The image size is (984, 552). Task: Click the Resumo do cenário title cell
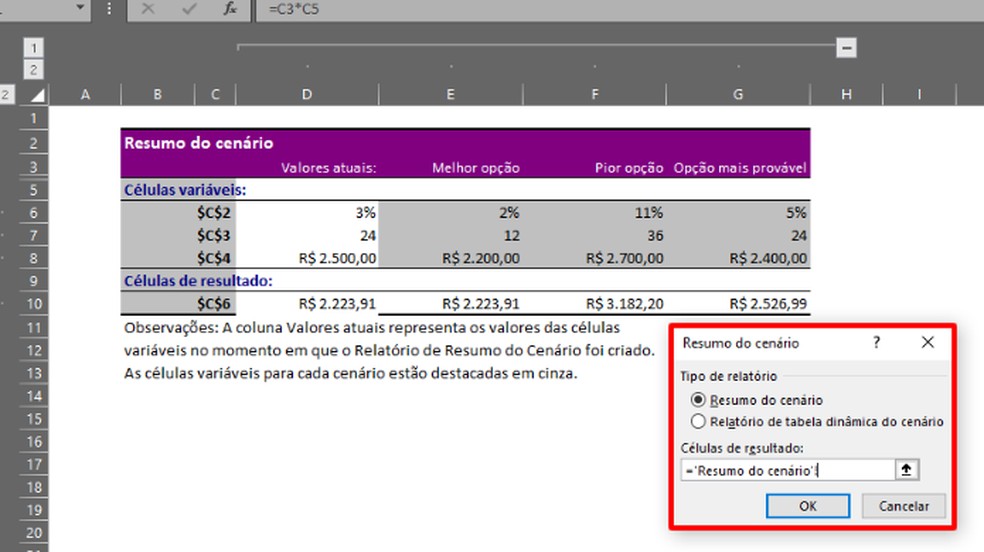pos(198,143)
